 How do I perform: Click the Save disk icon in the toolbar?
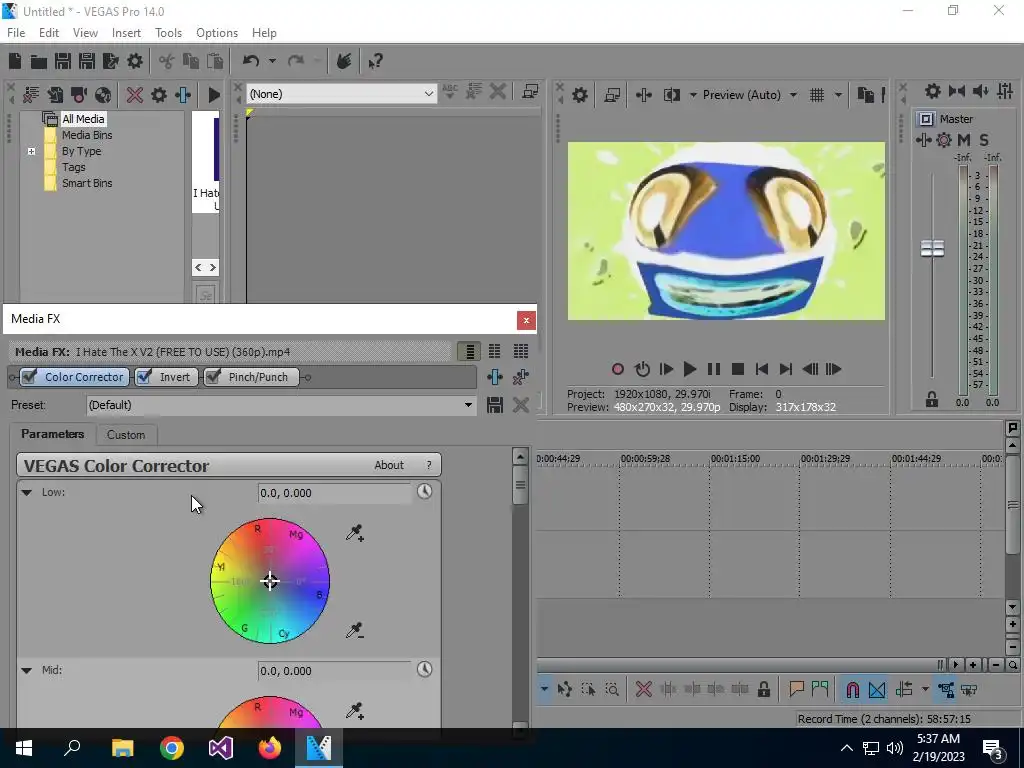pyautogui.click(x=63, y=61)
